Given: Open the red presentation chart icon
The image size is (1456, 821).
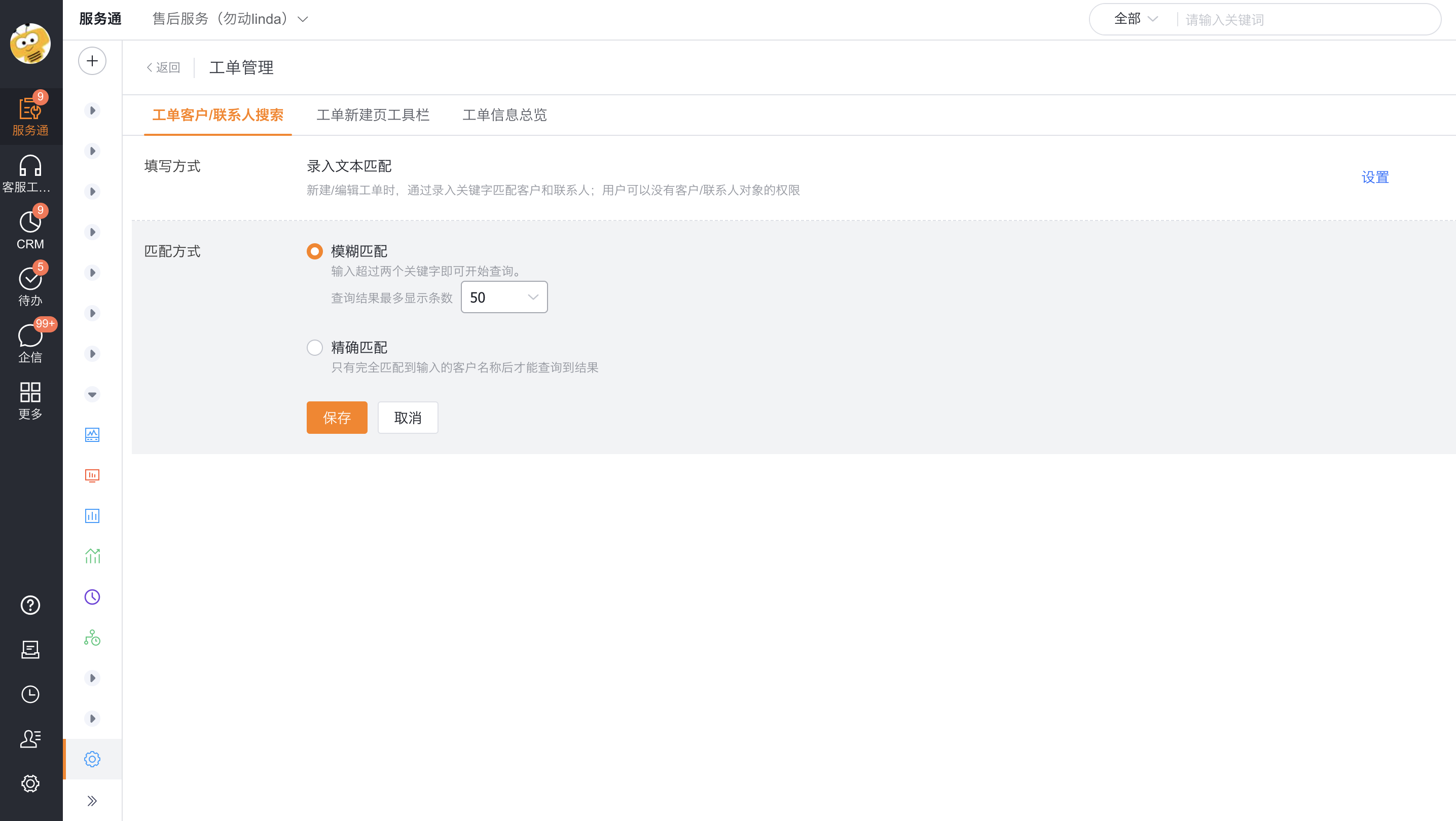Looking at the screenshot, I should point(92,475).
